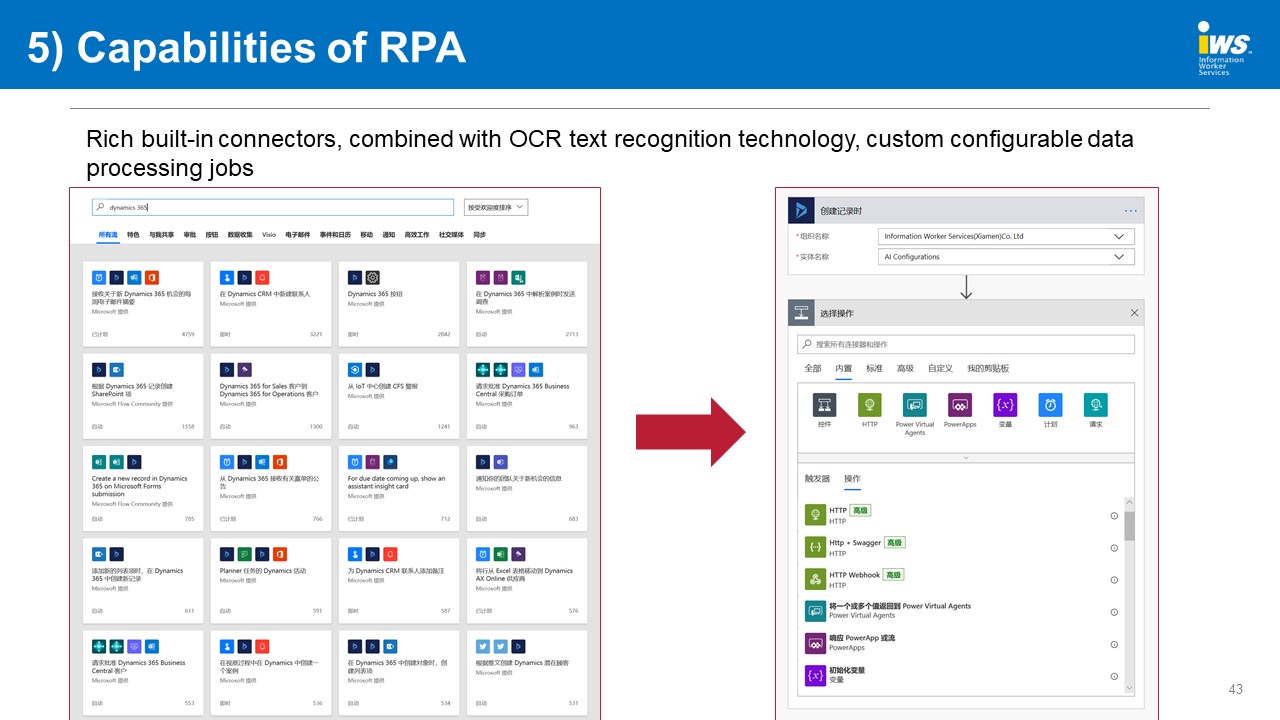Select the 控件 connector icon
Image resolution: width=1280 pixels, height=720 pixels.
click(x=825, y=404)
